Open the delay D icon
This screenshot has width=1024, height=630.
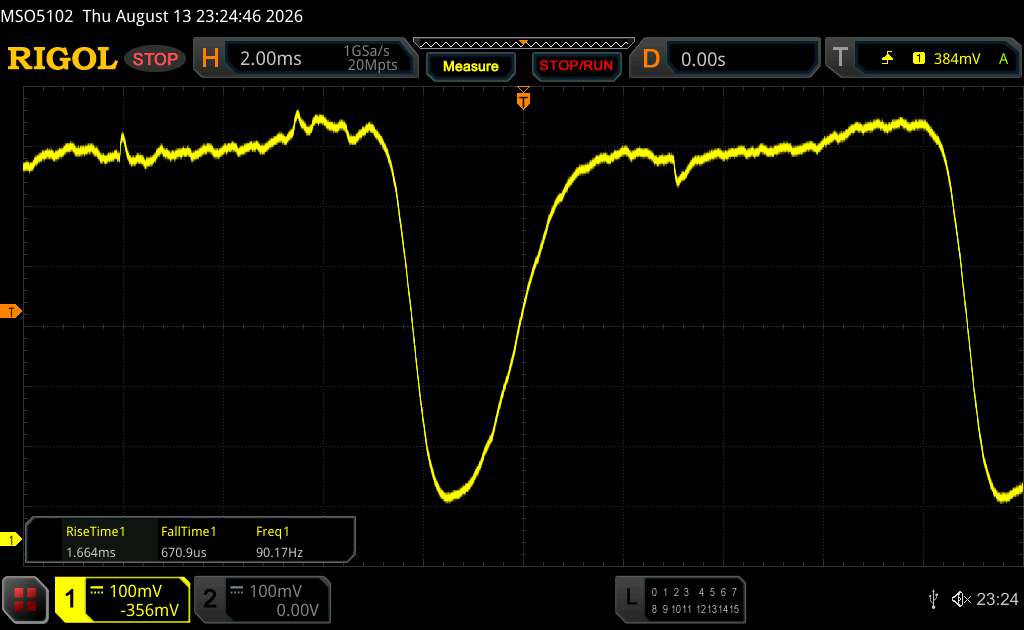tap(651, 59)
